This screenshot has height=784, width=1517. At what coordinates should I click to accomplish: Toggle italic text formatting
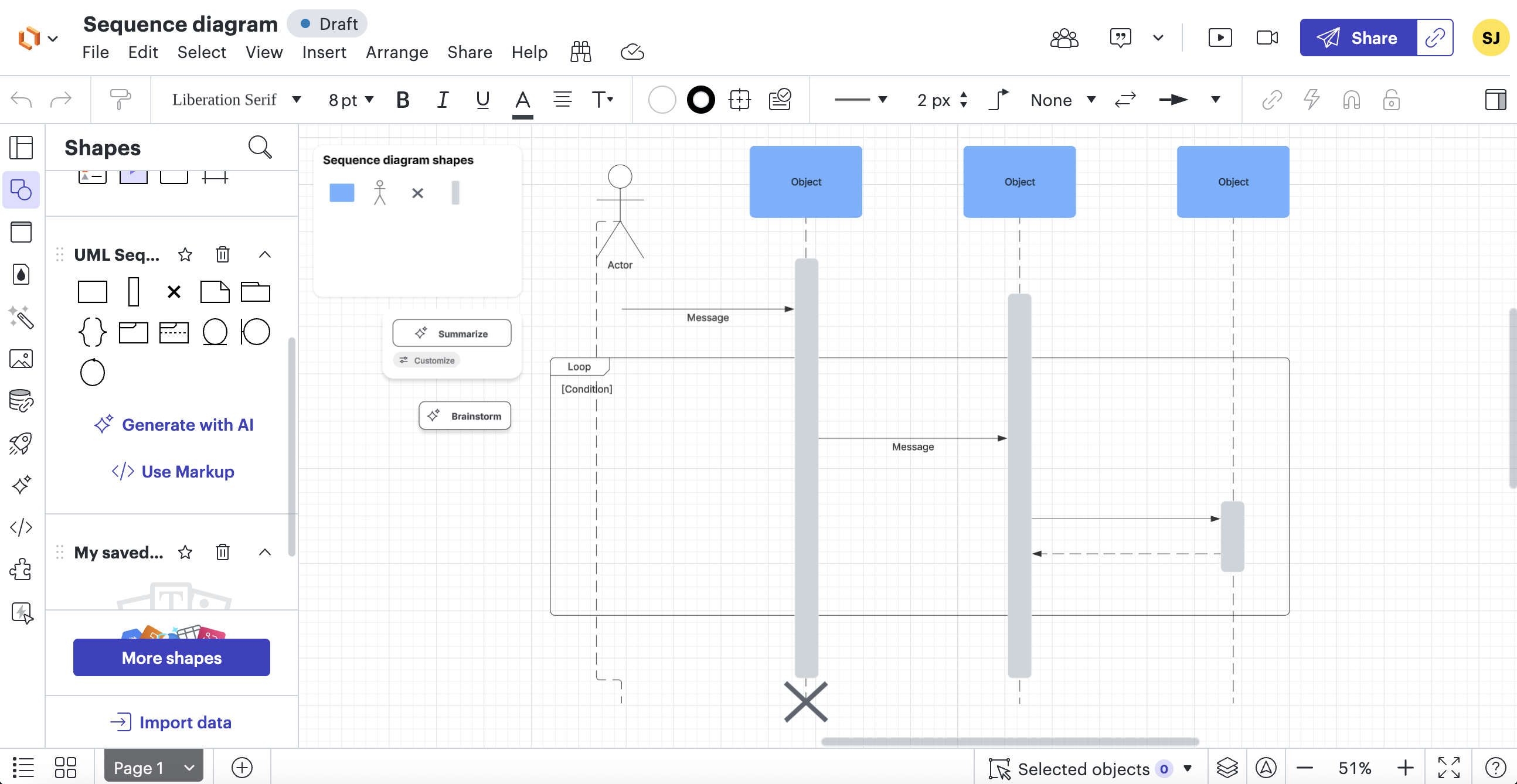(x=442, y=100)
